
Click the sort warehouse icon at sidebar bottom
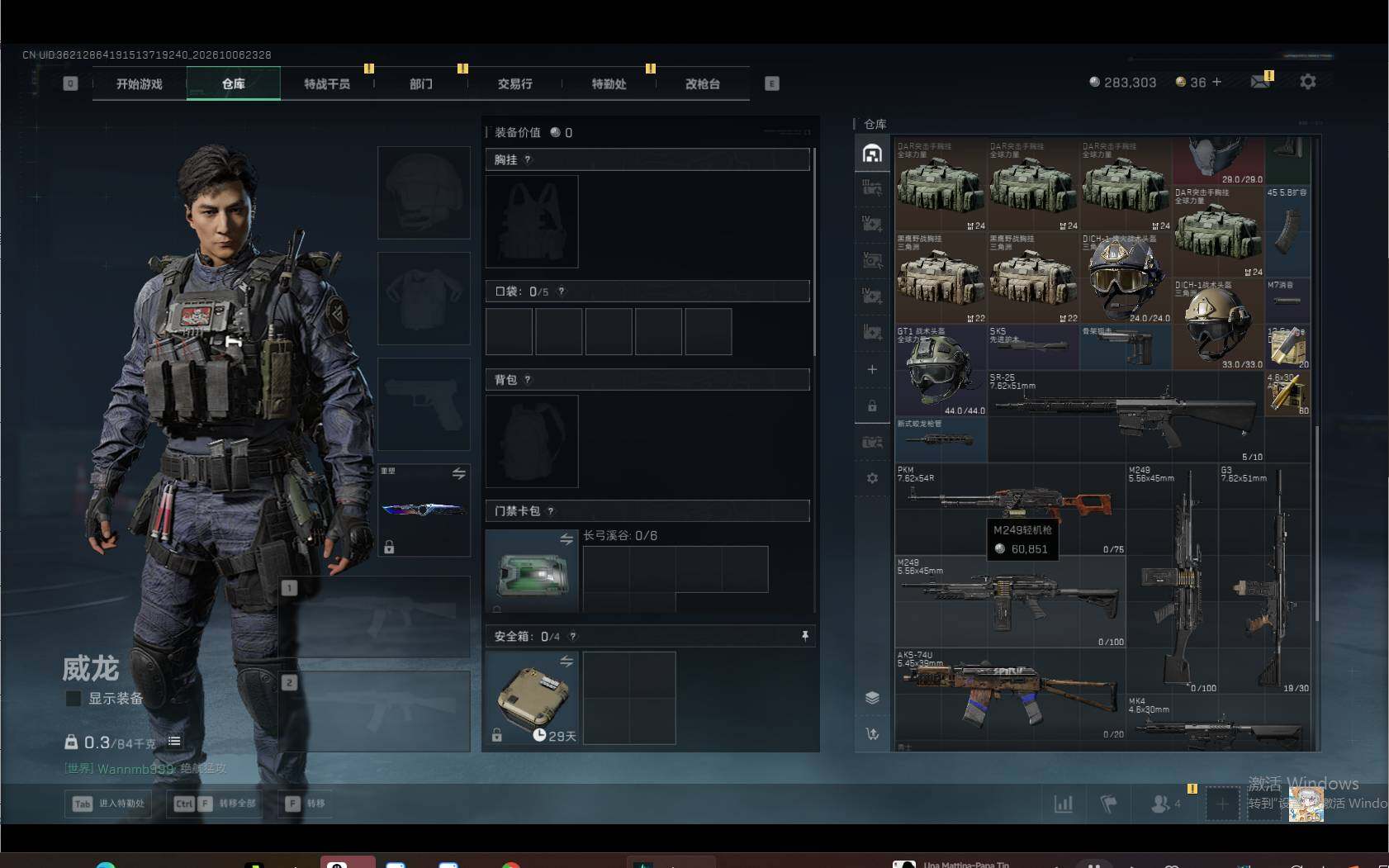point(872,733)
